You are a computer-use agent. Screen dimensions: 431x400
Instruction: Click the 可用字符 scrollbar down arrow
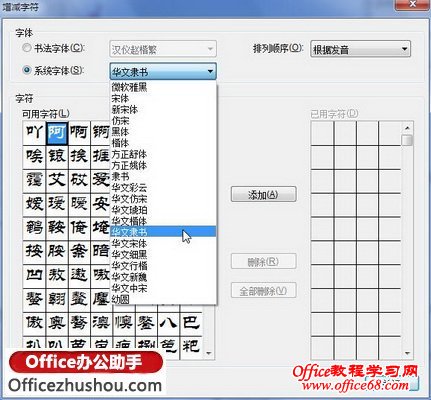click(209, 353)
